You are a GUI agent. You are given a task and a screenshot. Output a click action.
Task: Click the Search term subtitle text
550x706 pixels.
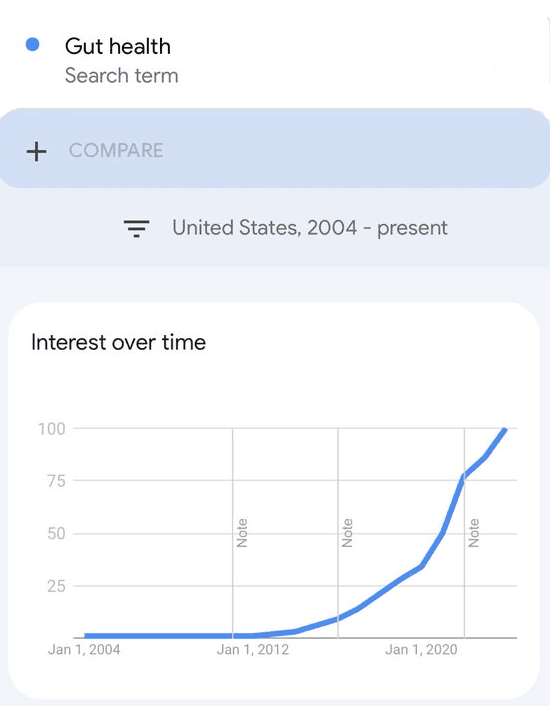pyautogui.click(x=122, y=76)
